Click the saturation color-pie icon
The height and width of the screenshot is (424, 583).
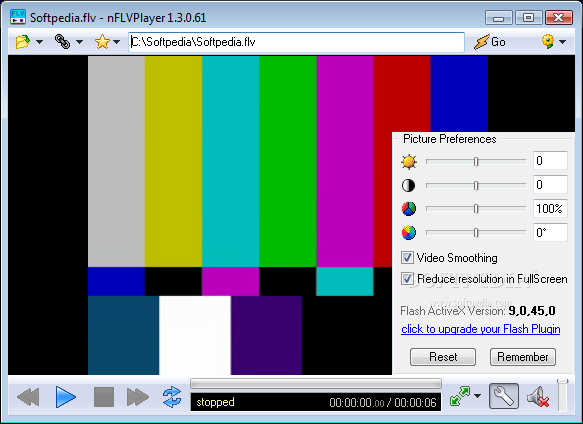[409, 209]
